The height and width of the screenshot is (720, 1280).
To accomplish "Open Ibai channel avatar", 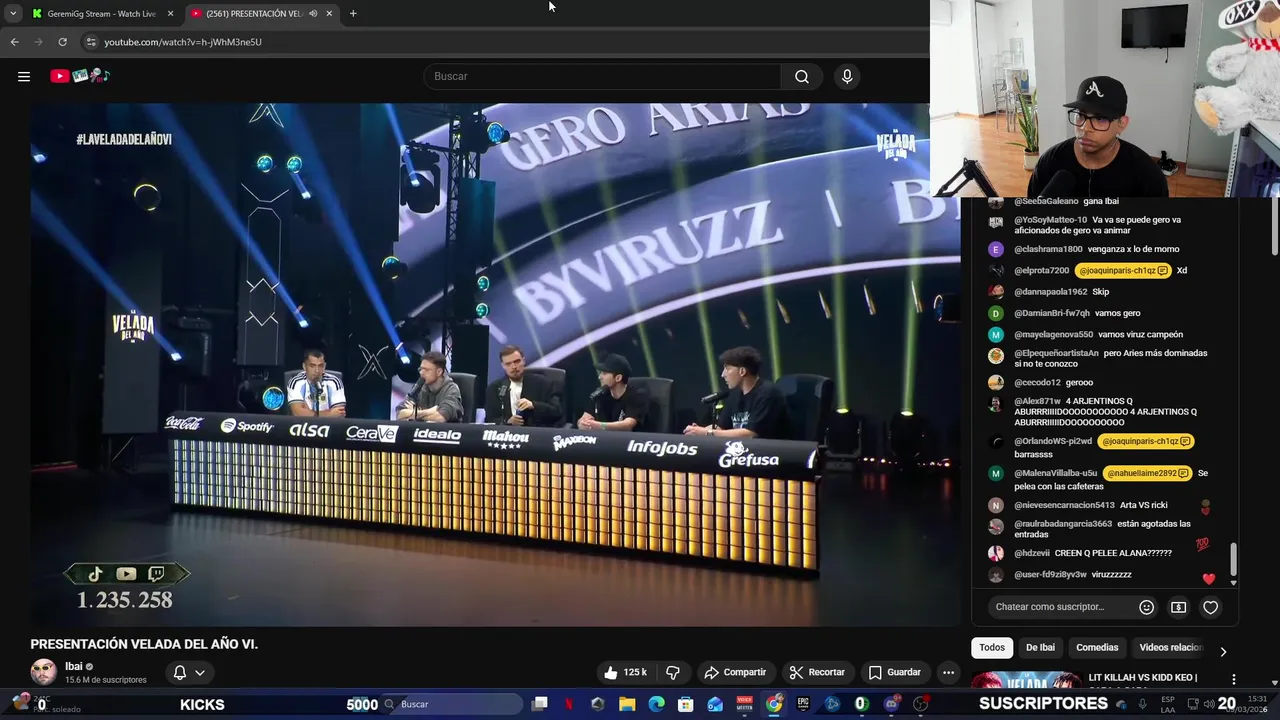I will coord(44,672).
